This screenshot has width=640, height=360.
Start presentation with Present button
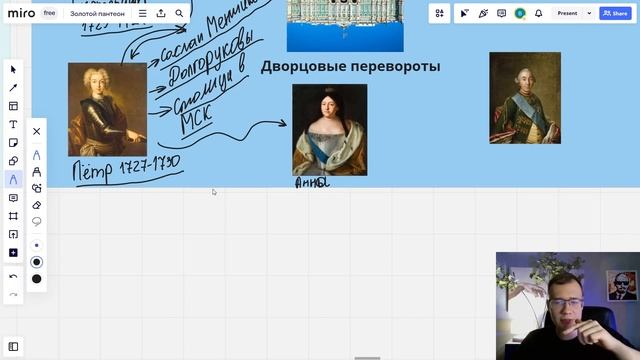click(567, 13)
